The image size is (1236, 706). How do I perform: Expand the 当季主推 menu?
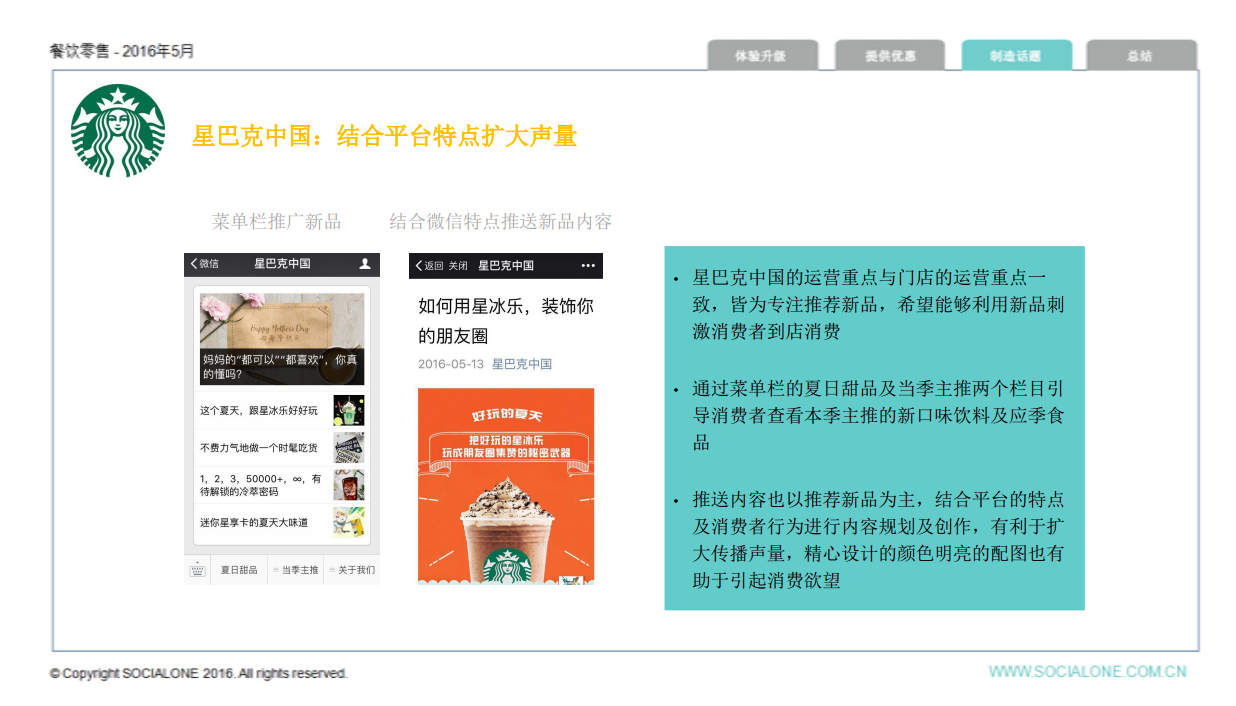tap(296, 570)
